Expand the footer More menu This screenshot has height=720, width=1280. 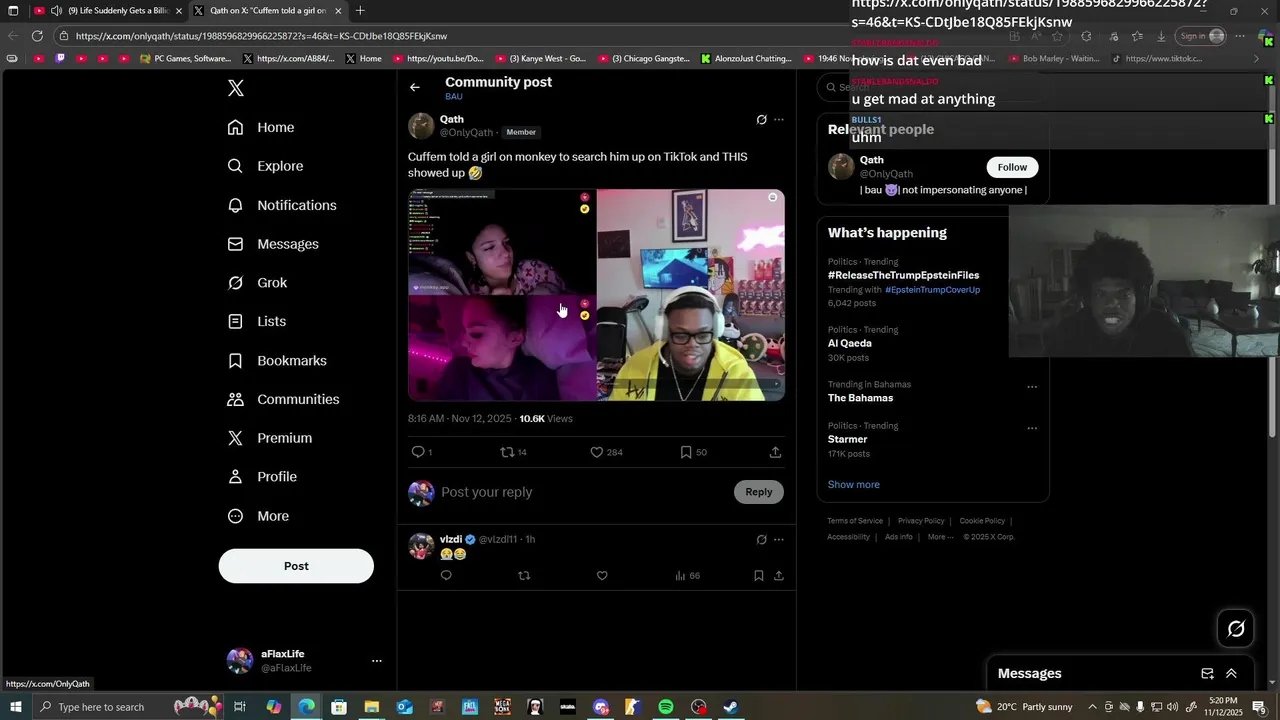940,537
